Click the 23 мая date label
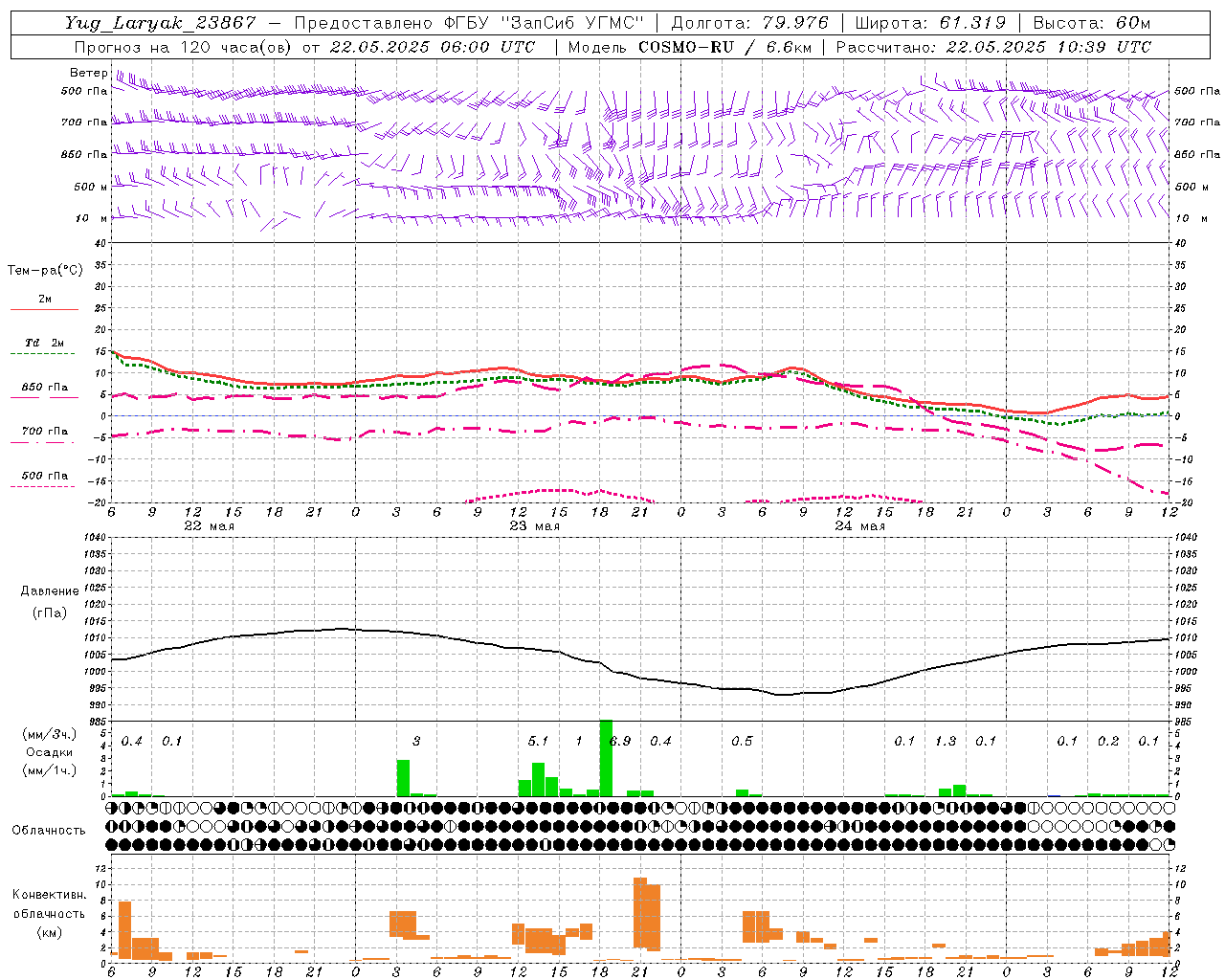The width and height of the screenshot is (1225, 980). (x=534, y=525)
